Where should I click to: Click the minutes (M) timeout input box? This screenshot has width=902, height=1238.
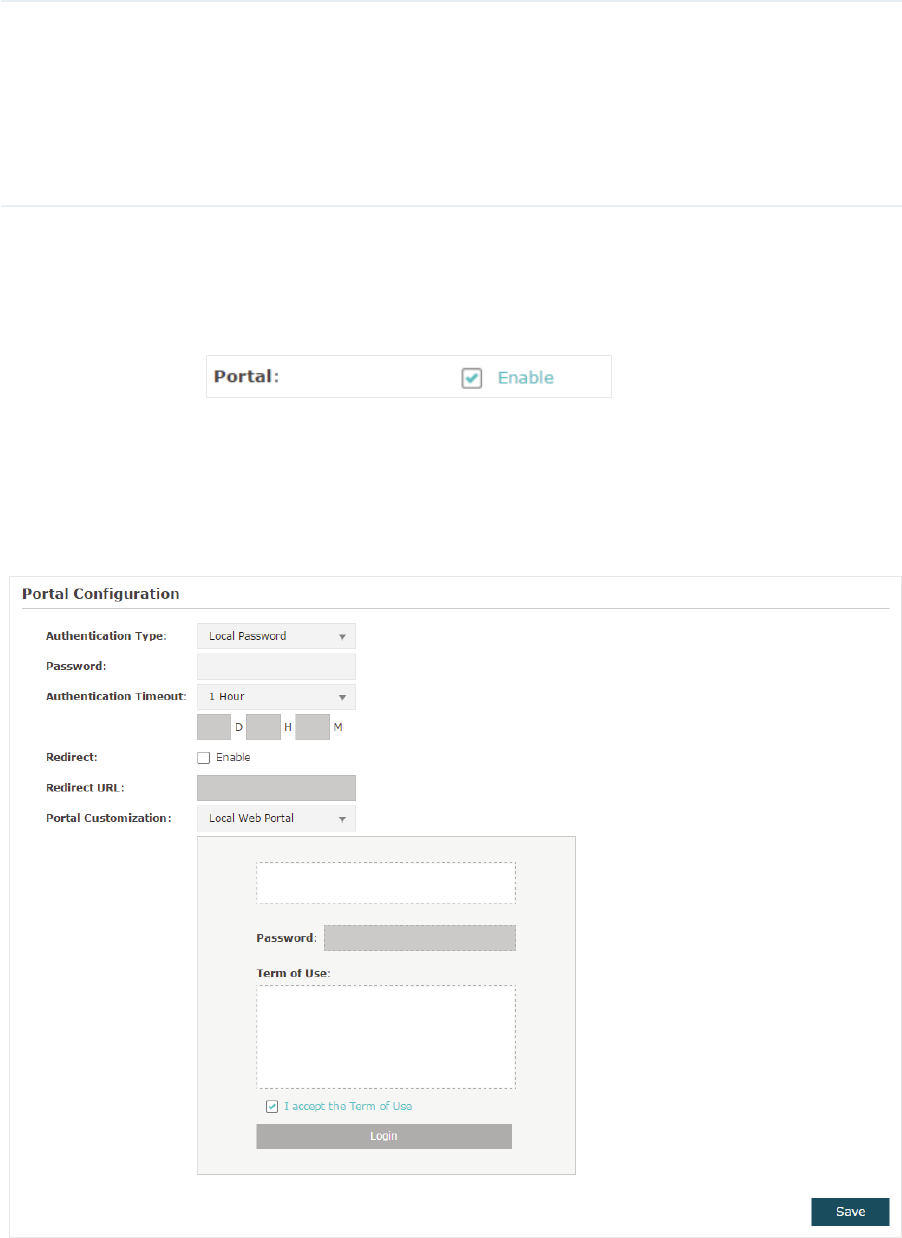313,727
